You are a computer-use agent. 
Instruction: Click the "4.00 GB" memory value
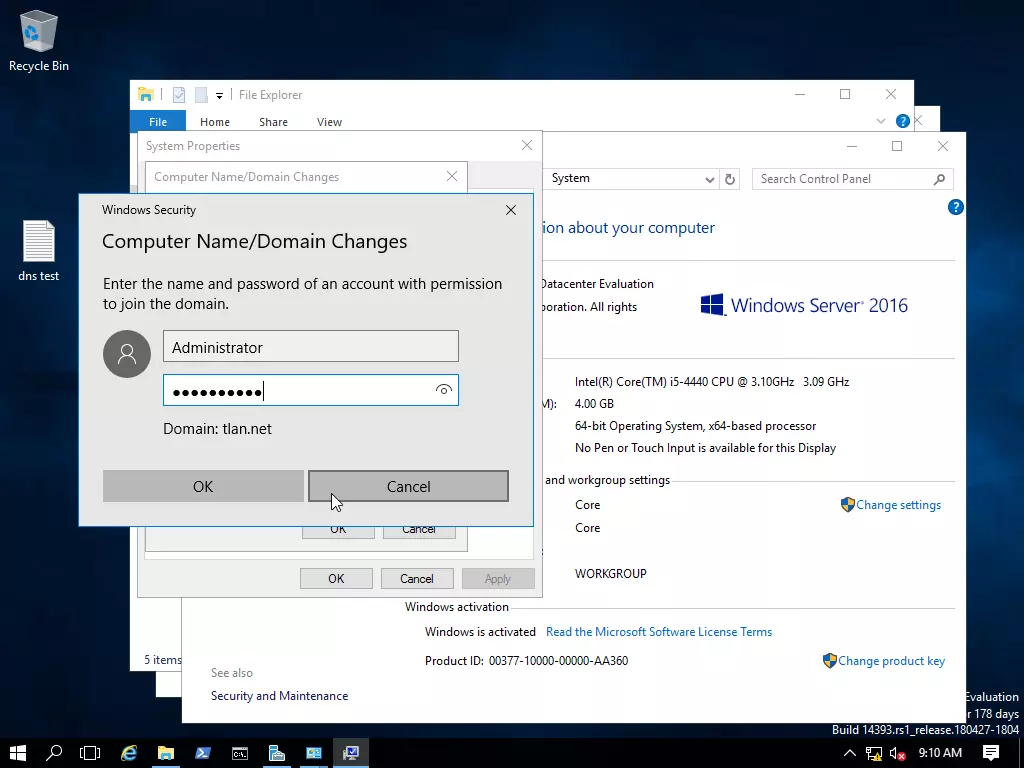coord(594,404)
